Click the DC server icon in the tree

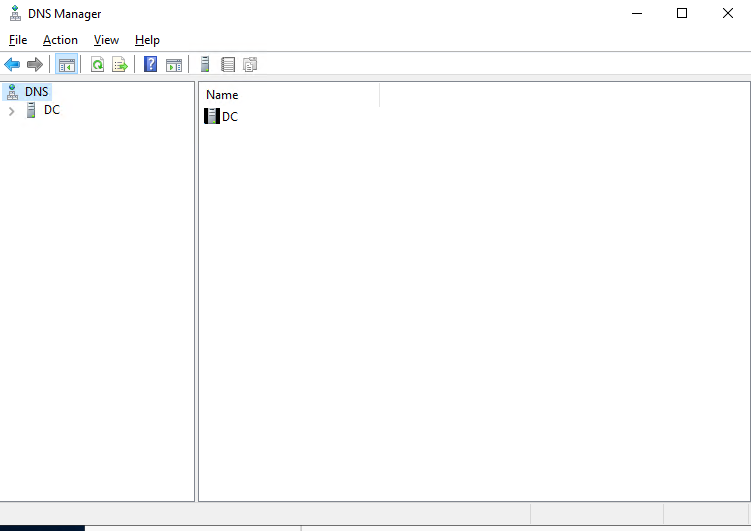[31, 110]
